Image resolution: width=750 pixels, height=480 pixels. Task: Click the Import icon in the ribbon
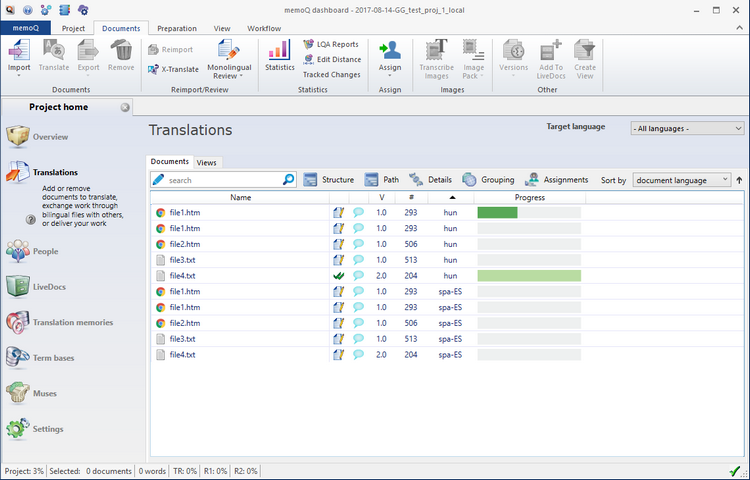[x=19, y=50]
